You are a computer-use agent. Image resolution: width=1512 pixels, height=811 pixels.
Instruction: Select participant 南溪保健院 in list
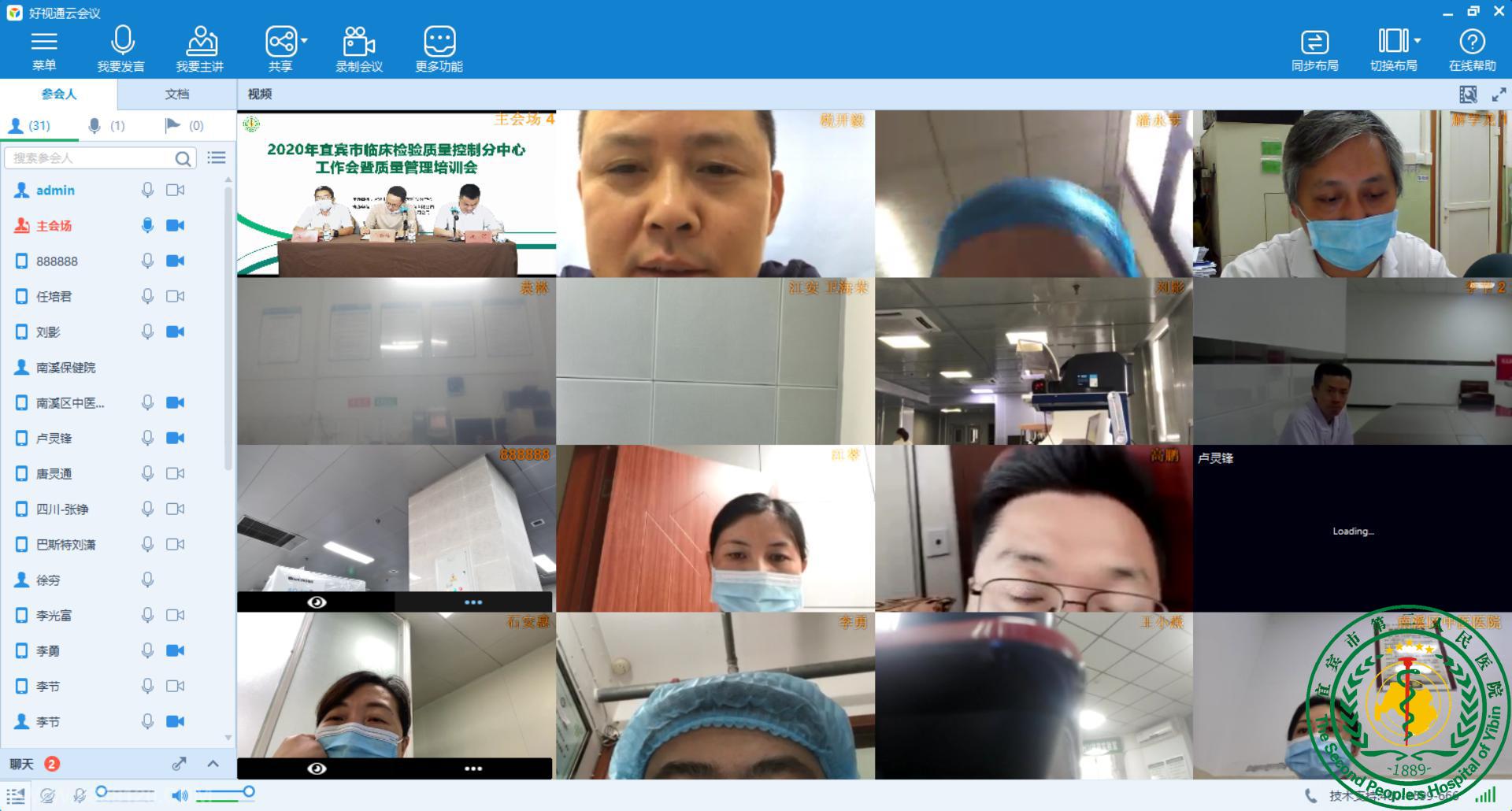tap(66, 368)
